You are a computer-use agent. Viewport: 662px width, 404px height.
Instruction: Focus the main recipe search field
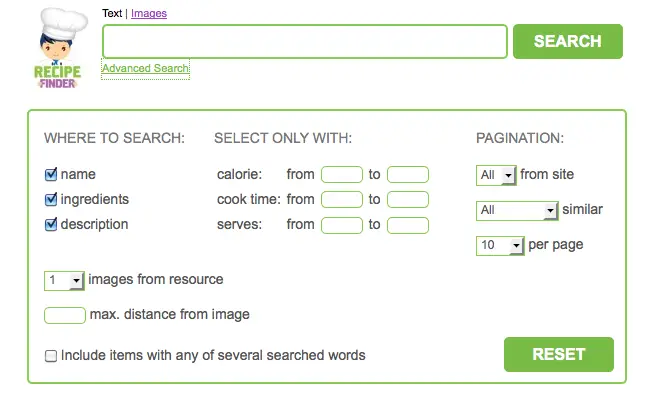coord(305,42)
